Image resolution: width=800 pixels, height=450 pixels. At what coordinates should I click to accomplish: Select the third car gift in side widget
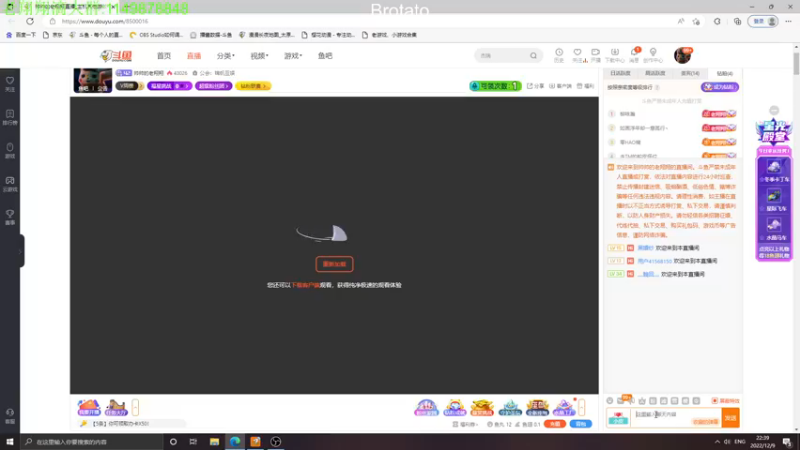coord(774,229)
